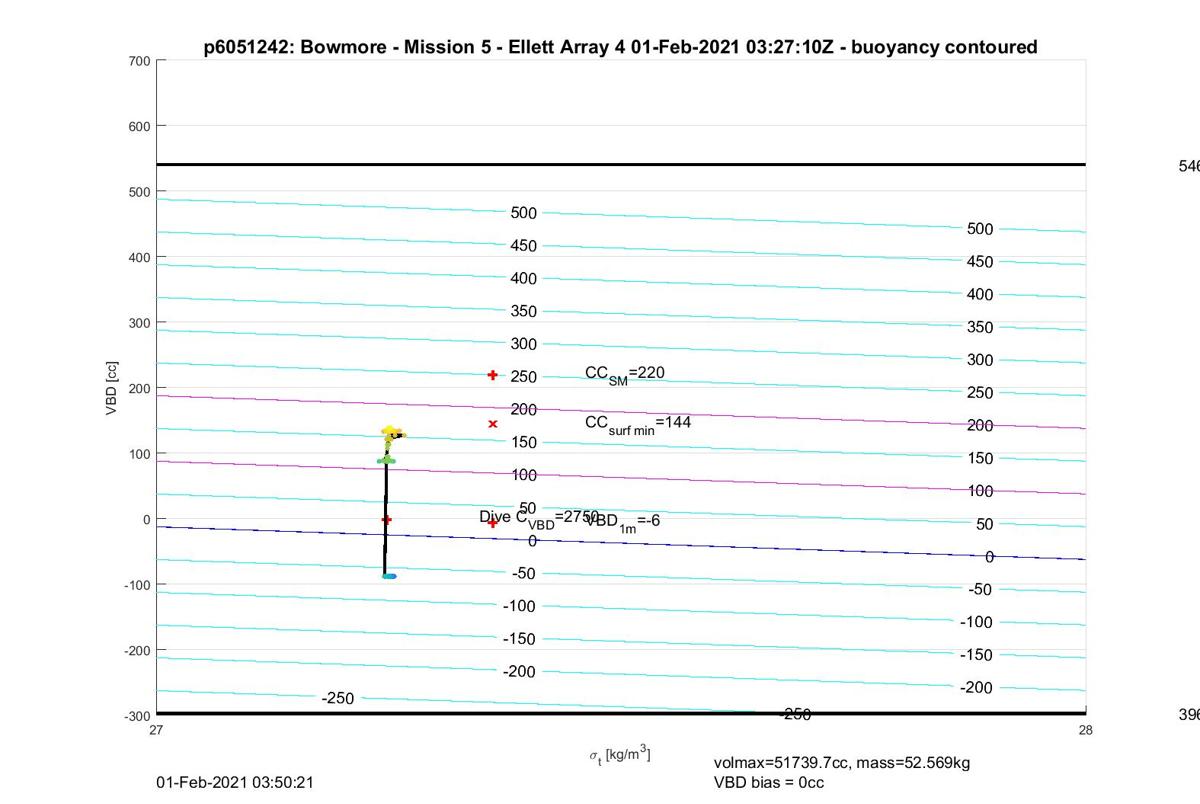
Task: Click the y-axis tick label -200
Action: [x=137, y=650]
